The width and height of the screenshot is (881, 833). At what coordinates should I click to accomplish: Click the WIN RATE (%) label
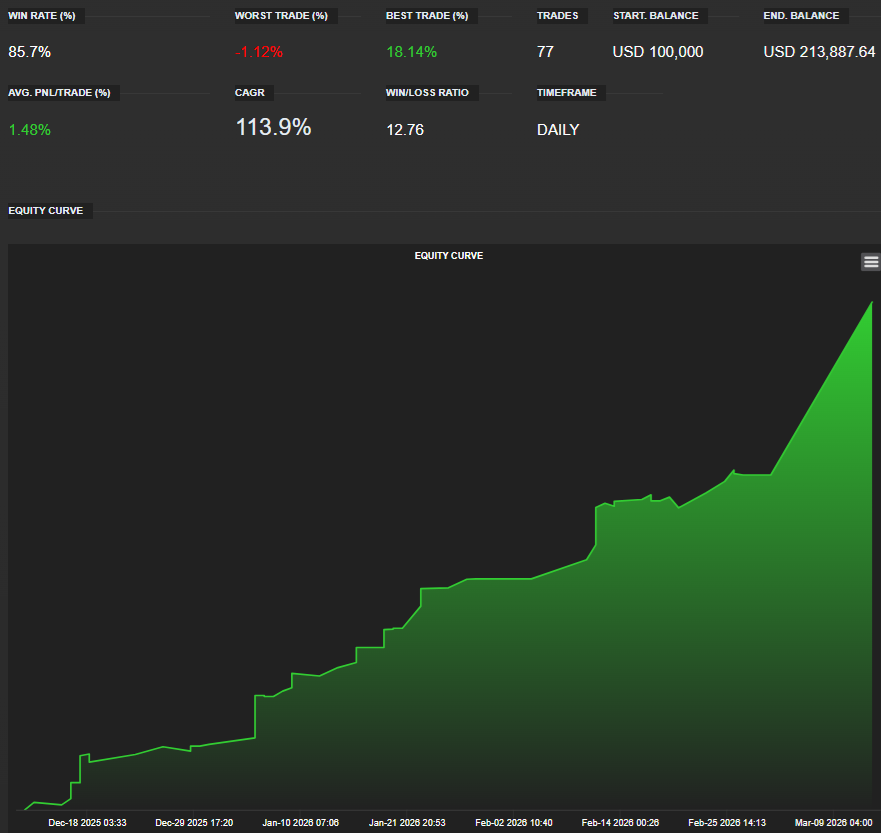[x=42, y=16]
